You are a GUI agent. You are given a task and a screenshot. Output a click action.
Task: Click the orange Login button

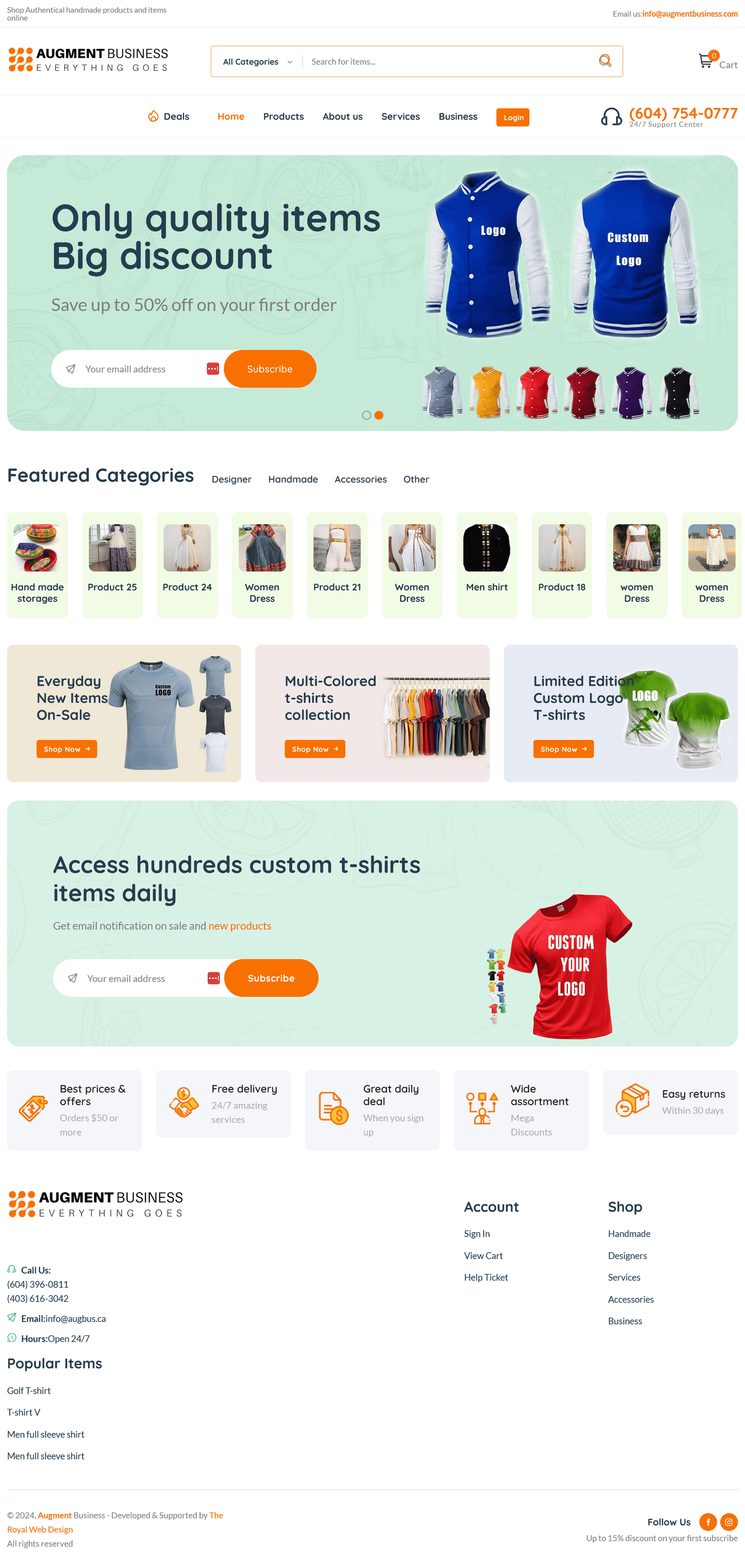(513, 117)
